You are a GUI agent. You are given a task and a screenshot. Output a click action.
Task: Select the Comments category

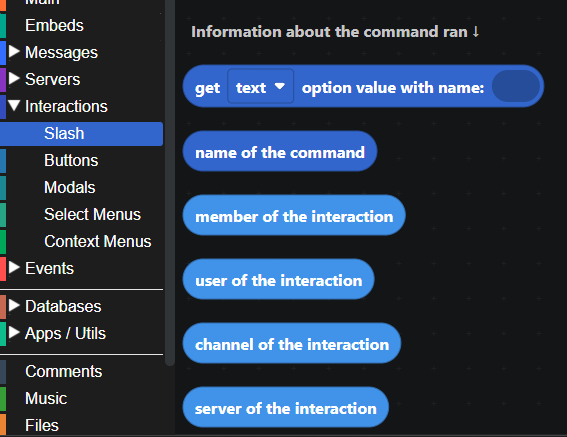click(x=64, y=372)
